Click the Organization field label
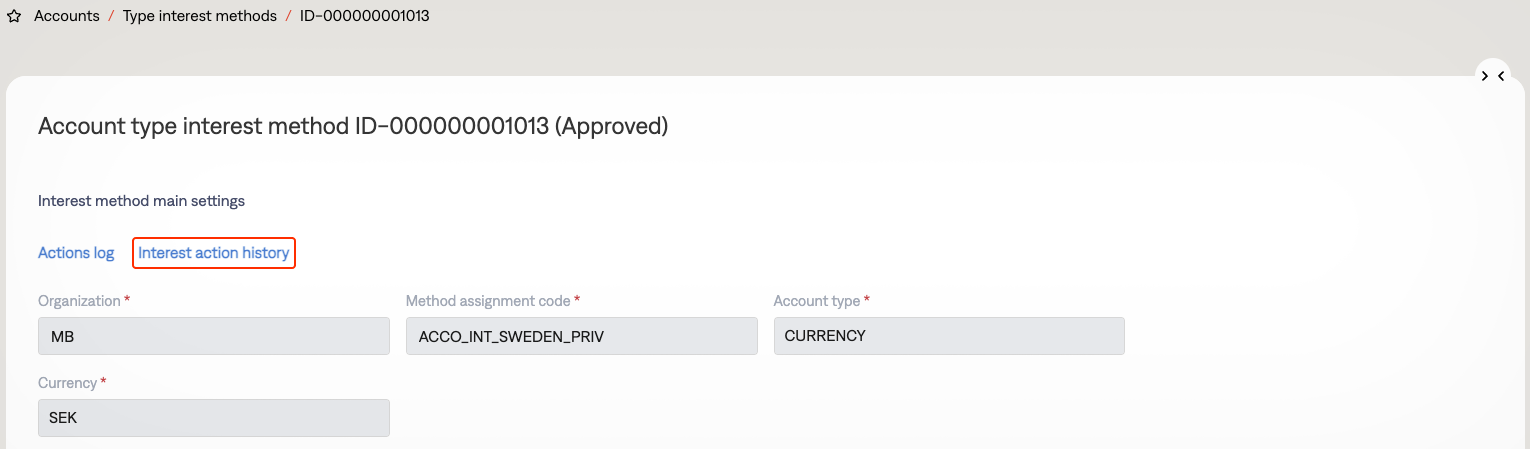 tap(78, 301)
